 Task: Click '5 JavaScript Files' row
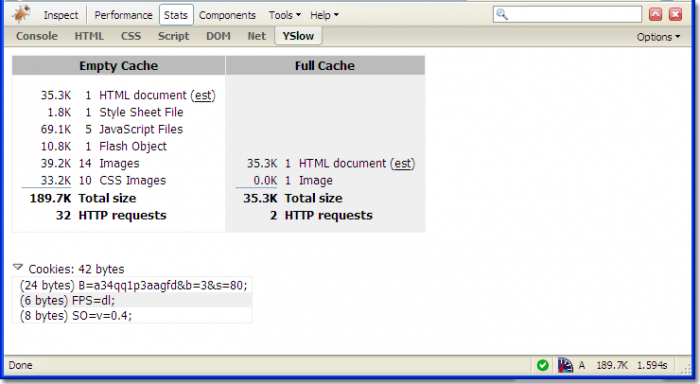point(112,129)
